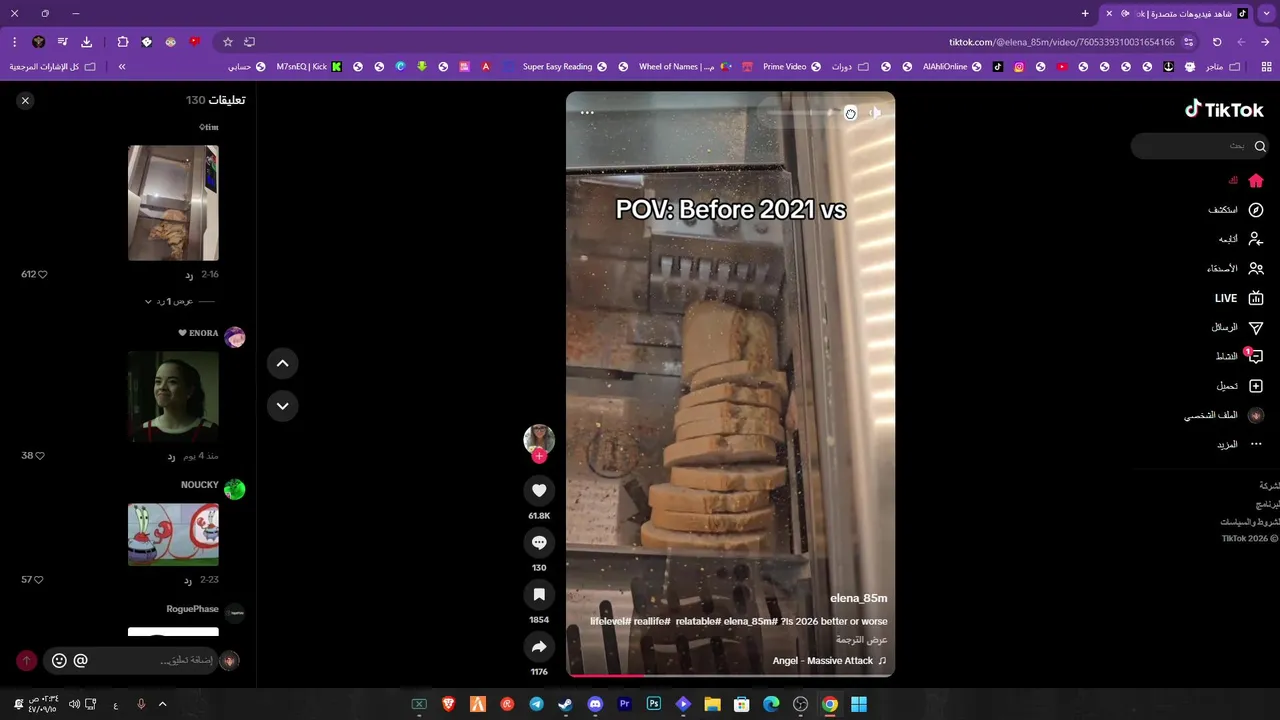Reply to NOUCKY's comment dated 2-23
Image resolution: width=1280 pixels, height=720 pixels.
[x=188, y=581]
